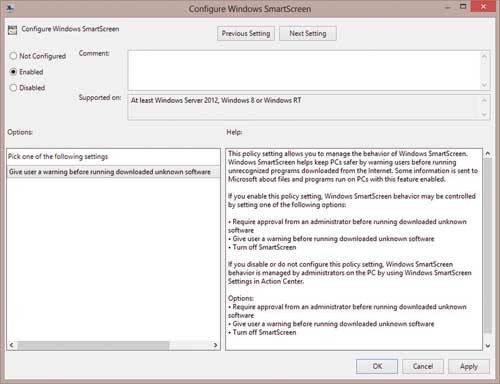Maximize the Configure Windows SmartScreen window
Screen dimensions: 500x384
click(x=463, y=6)
